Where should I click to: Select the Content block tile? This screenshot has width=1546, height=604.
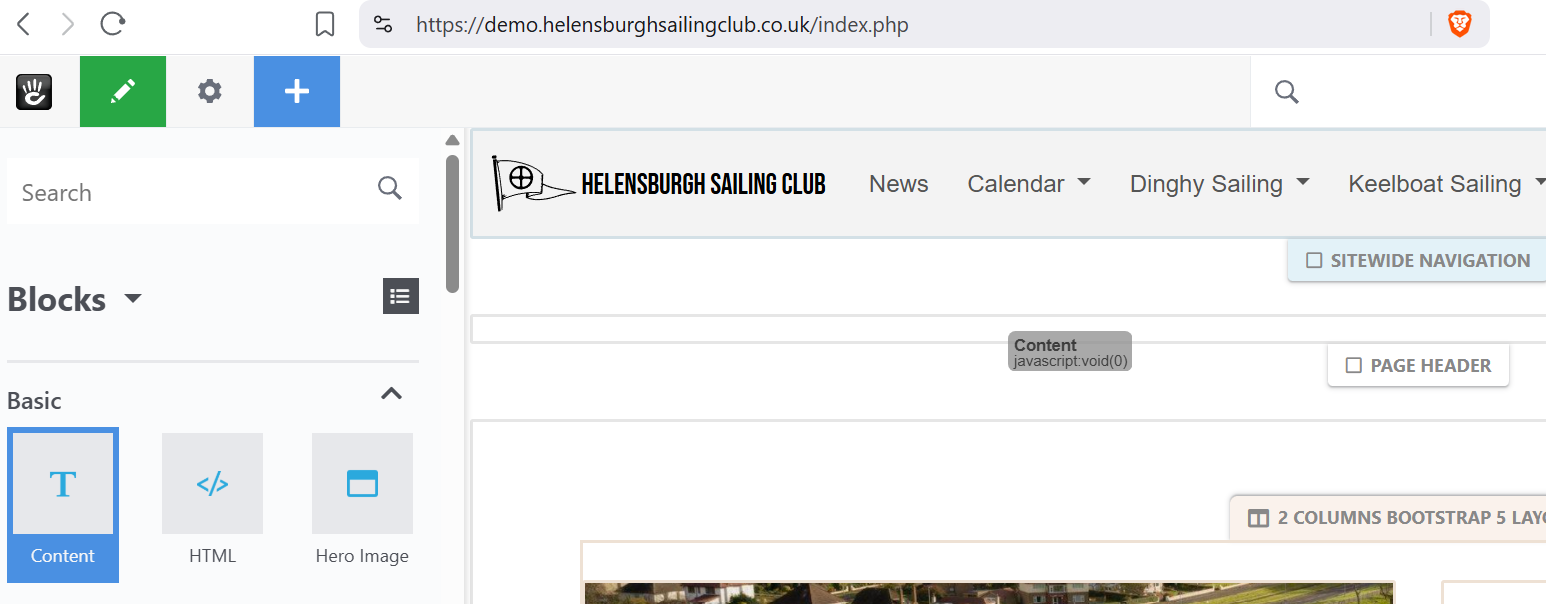63,505
